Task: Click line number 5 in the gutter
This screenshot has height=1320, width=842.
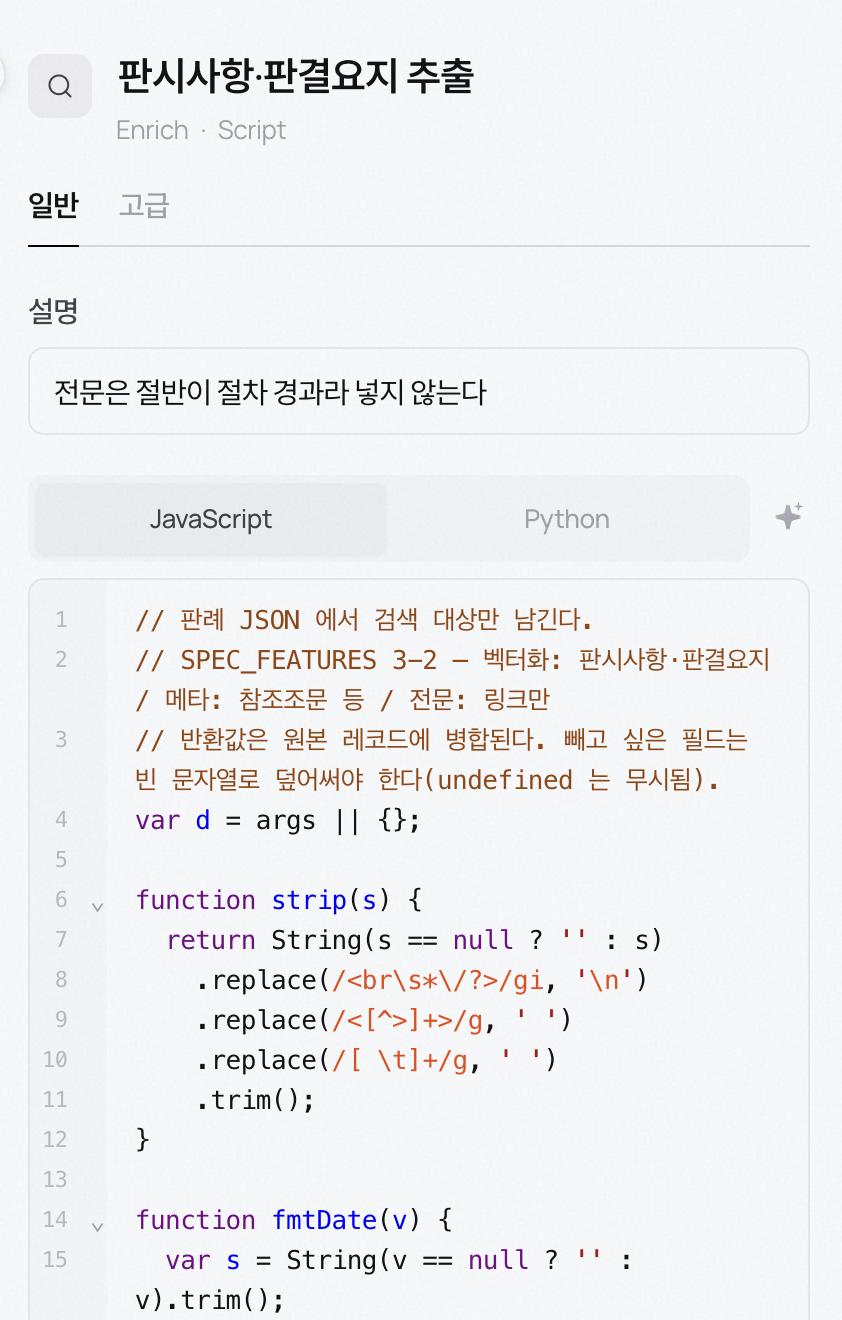Action: [61, 860]
